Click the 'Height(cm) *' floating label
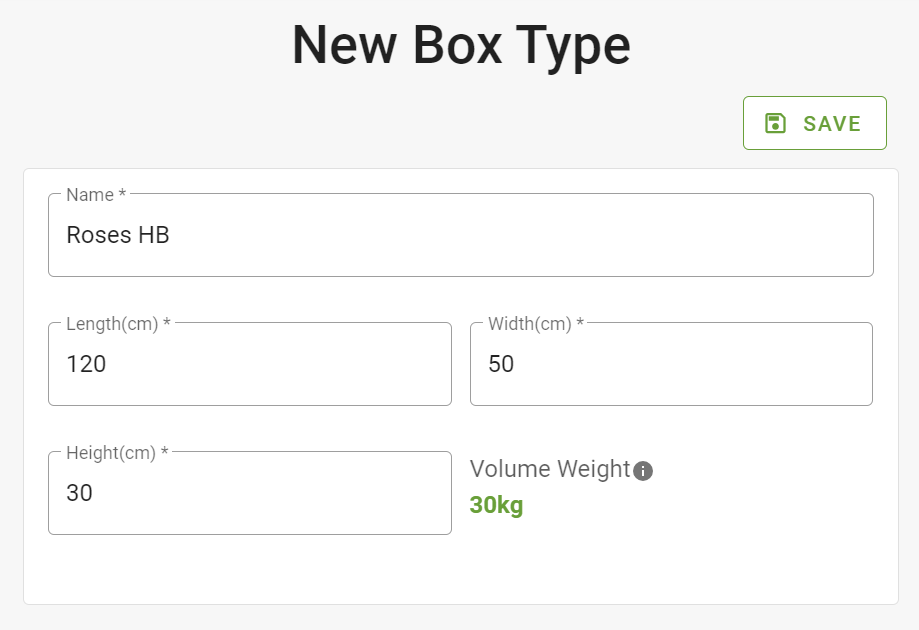The width and height of the screenshot is (919, 630). tap(117, 453)
